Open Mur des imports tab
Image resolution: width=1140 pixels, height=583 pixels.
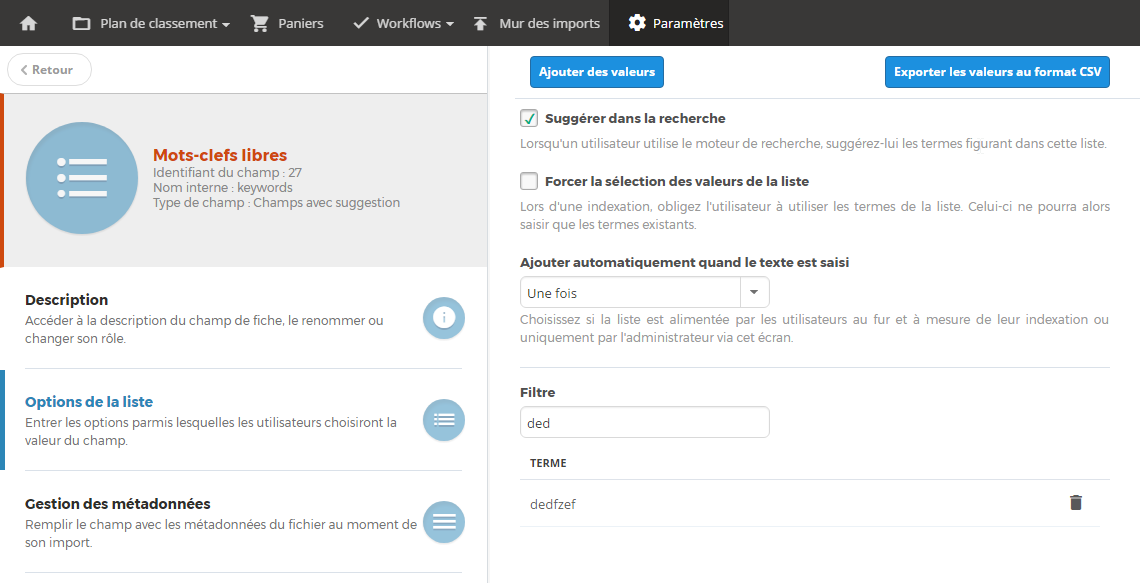point(536,23)
